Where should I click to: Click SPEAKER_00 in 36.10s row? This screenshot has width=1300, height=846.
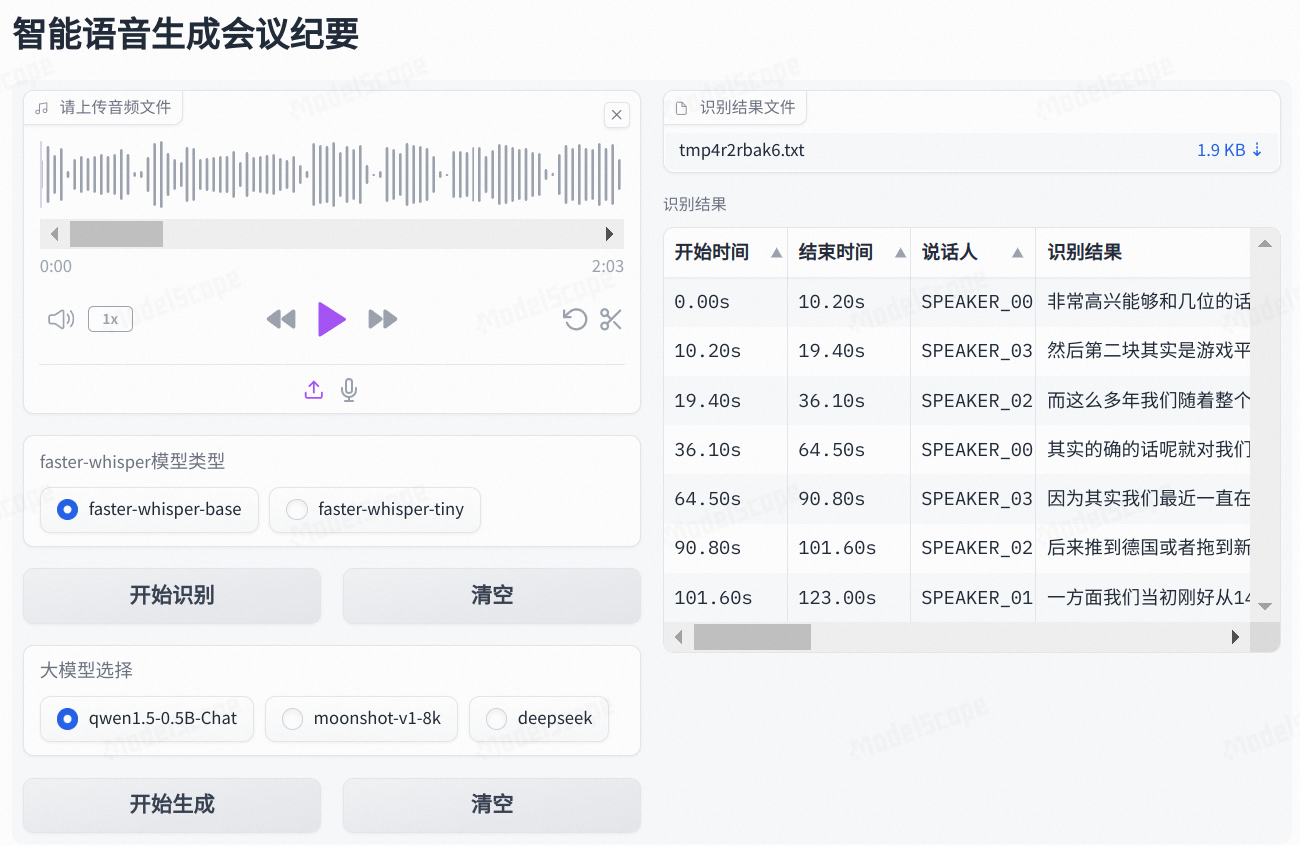(973, 450)
